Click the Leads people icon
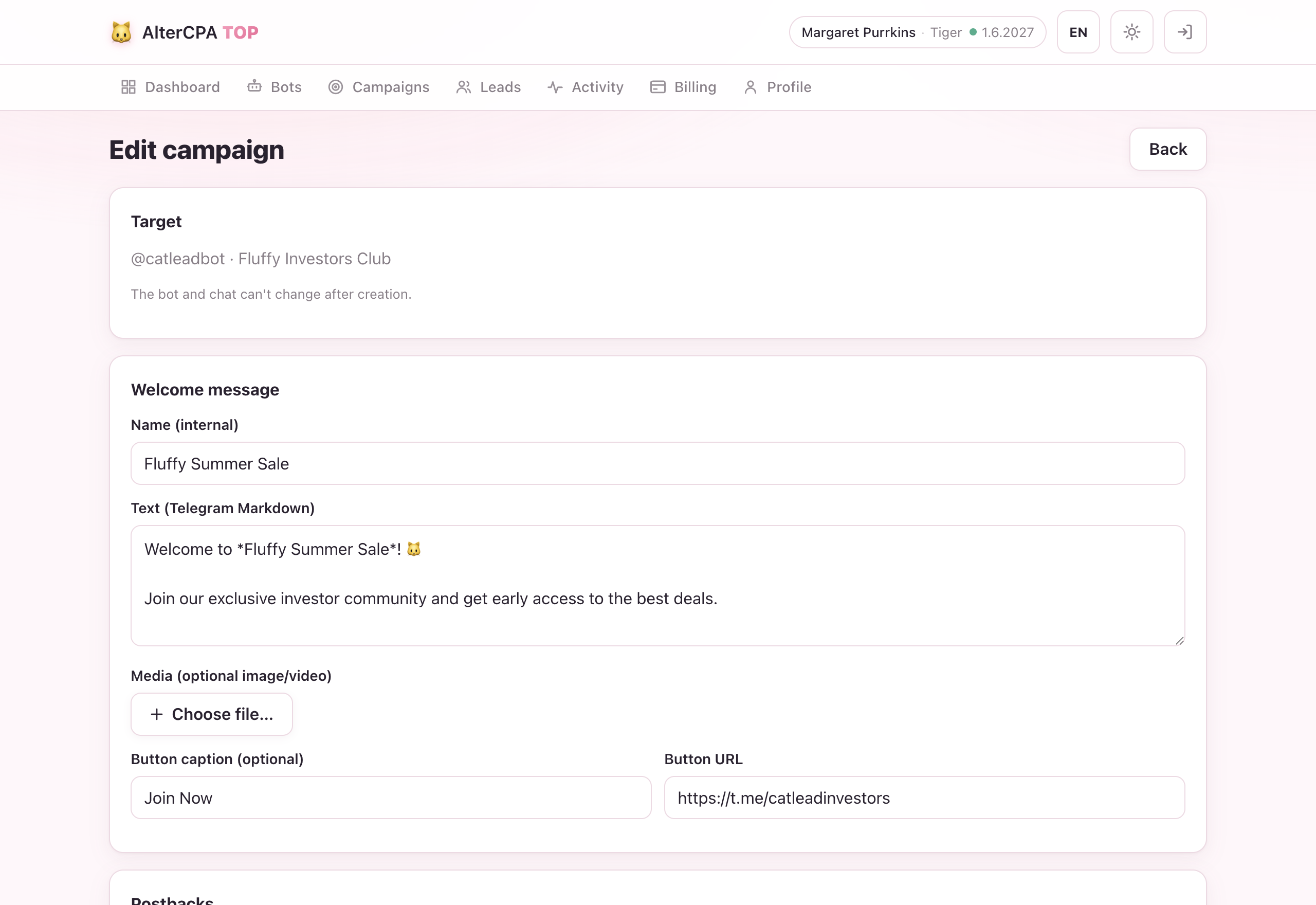 click(x=464, y=87)
